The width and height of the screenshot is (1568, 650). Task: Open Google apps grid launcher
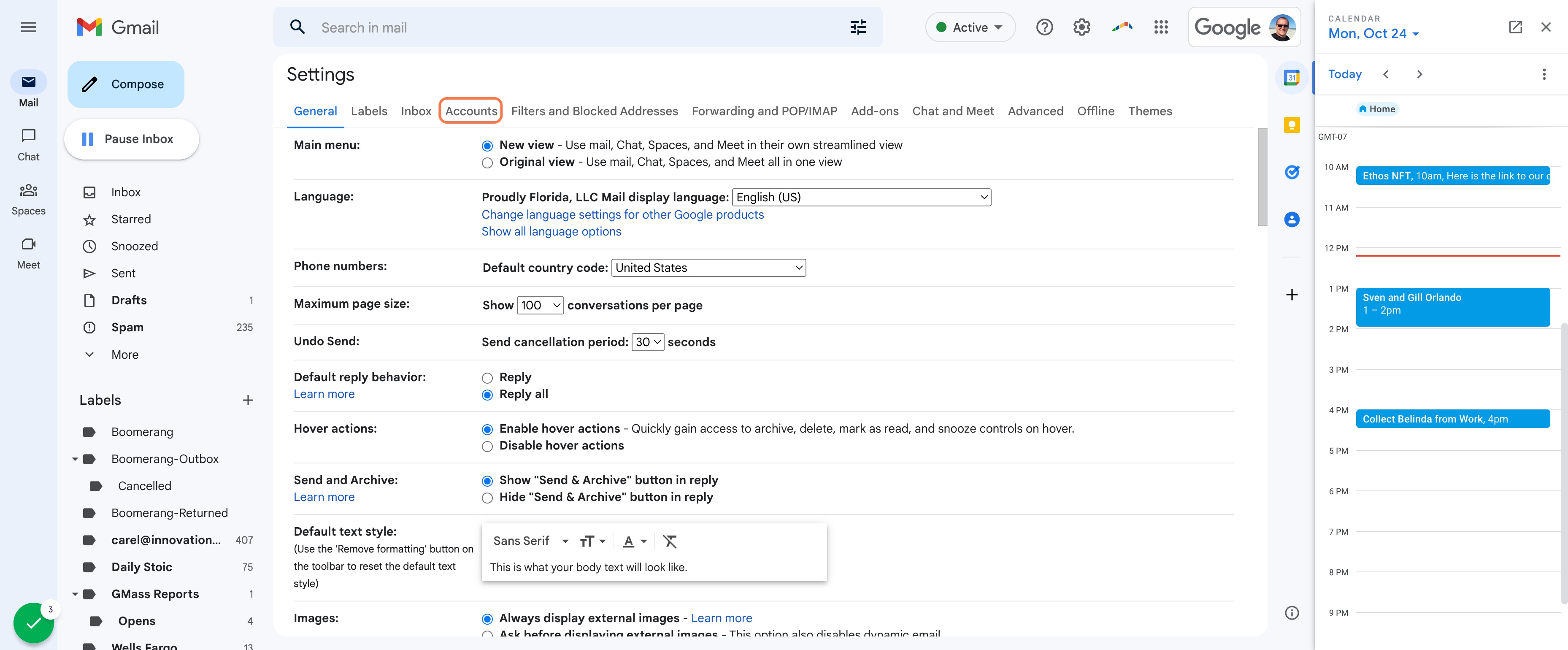[x=1161, y=27]
